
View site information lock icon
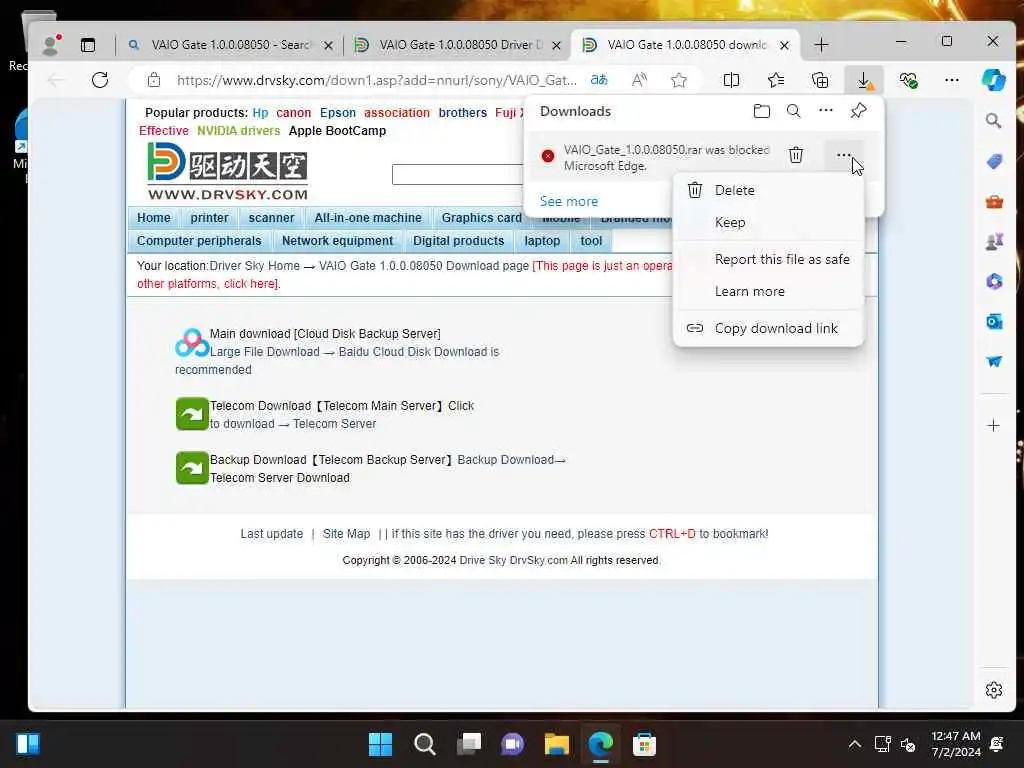[153, 80]
